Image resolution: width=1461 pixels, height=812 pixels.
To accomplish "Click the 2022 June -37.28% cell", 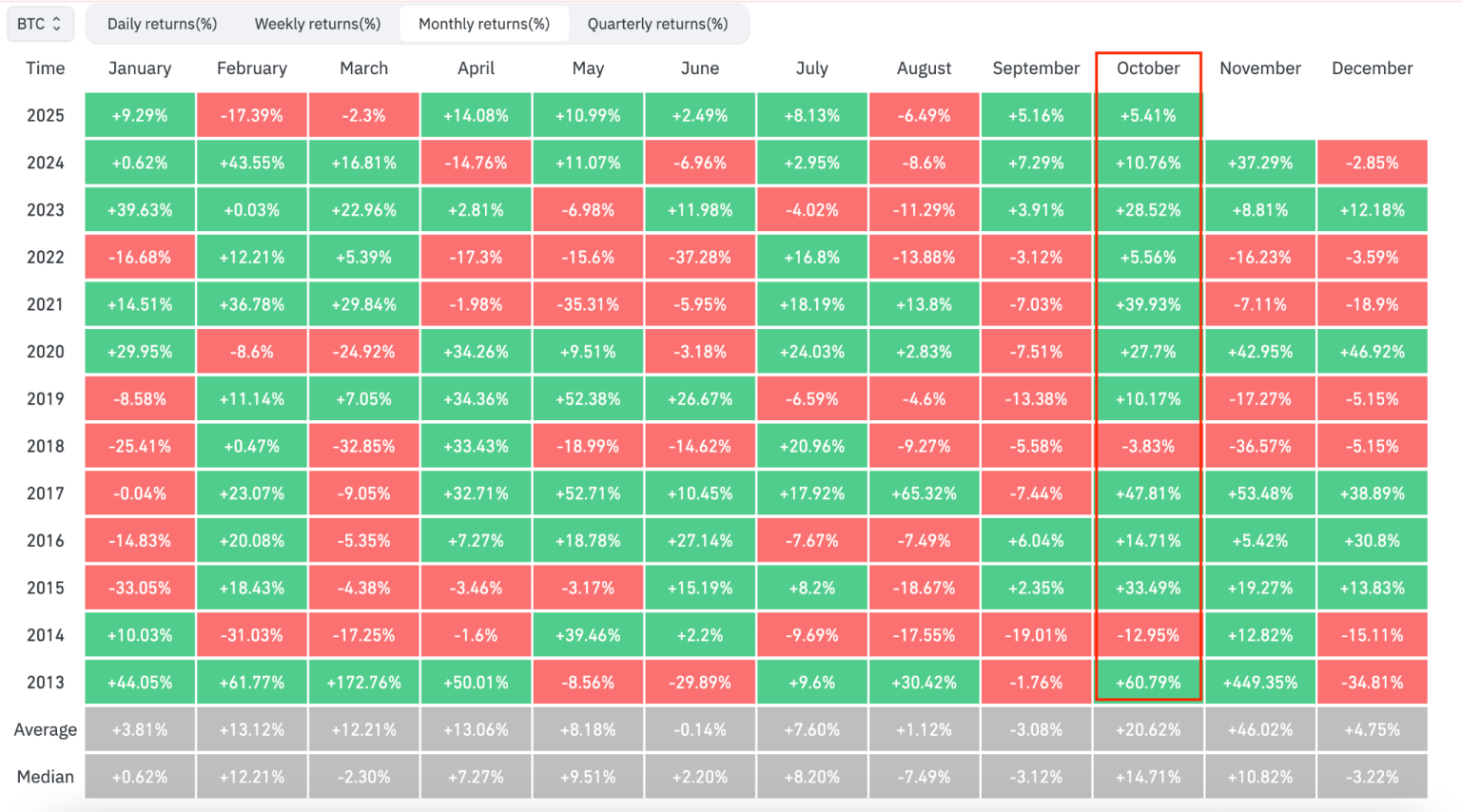I will coord(700,258).
